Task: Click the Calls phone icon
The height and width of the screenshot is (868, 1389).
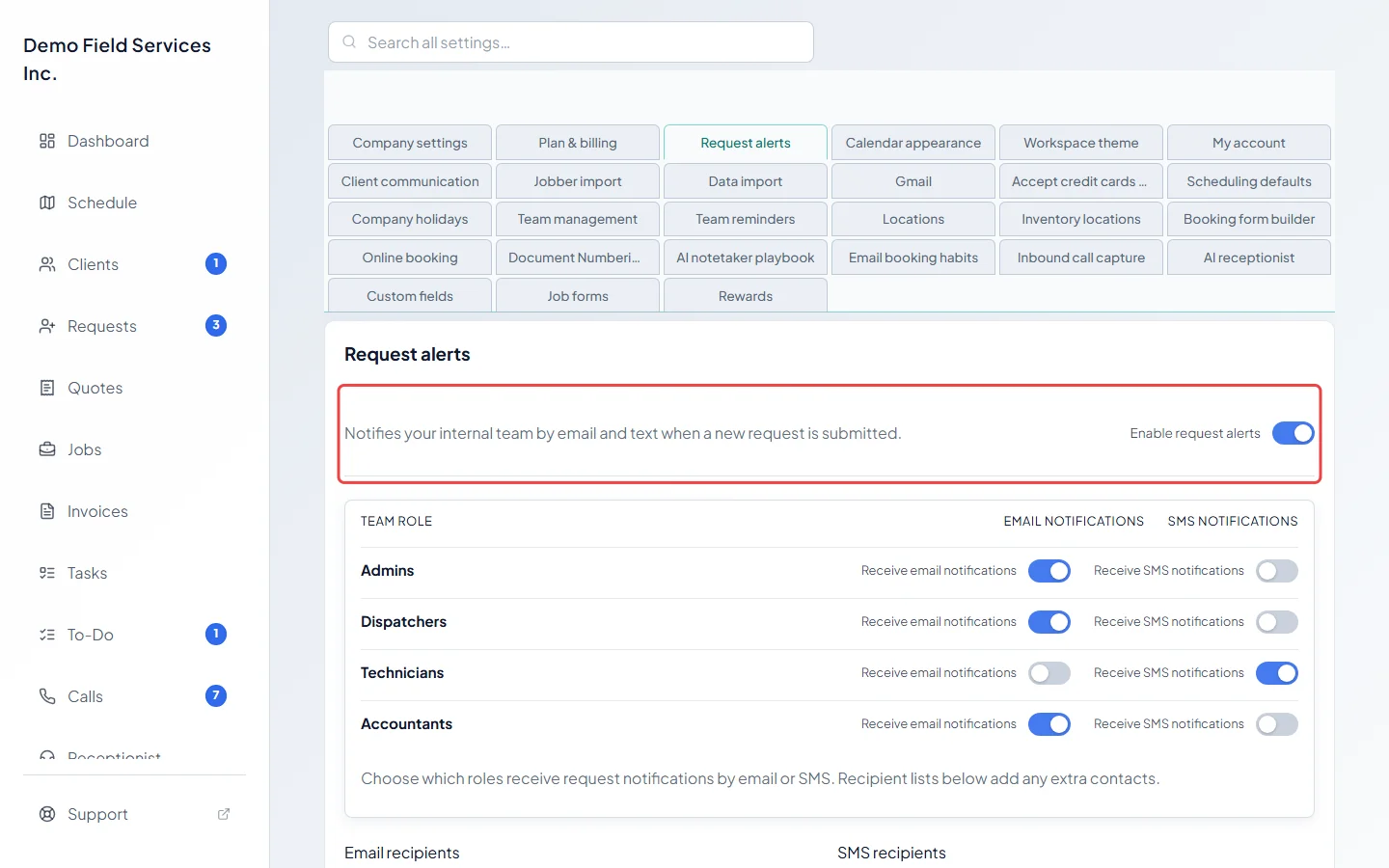Action: (47, 696)
